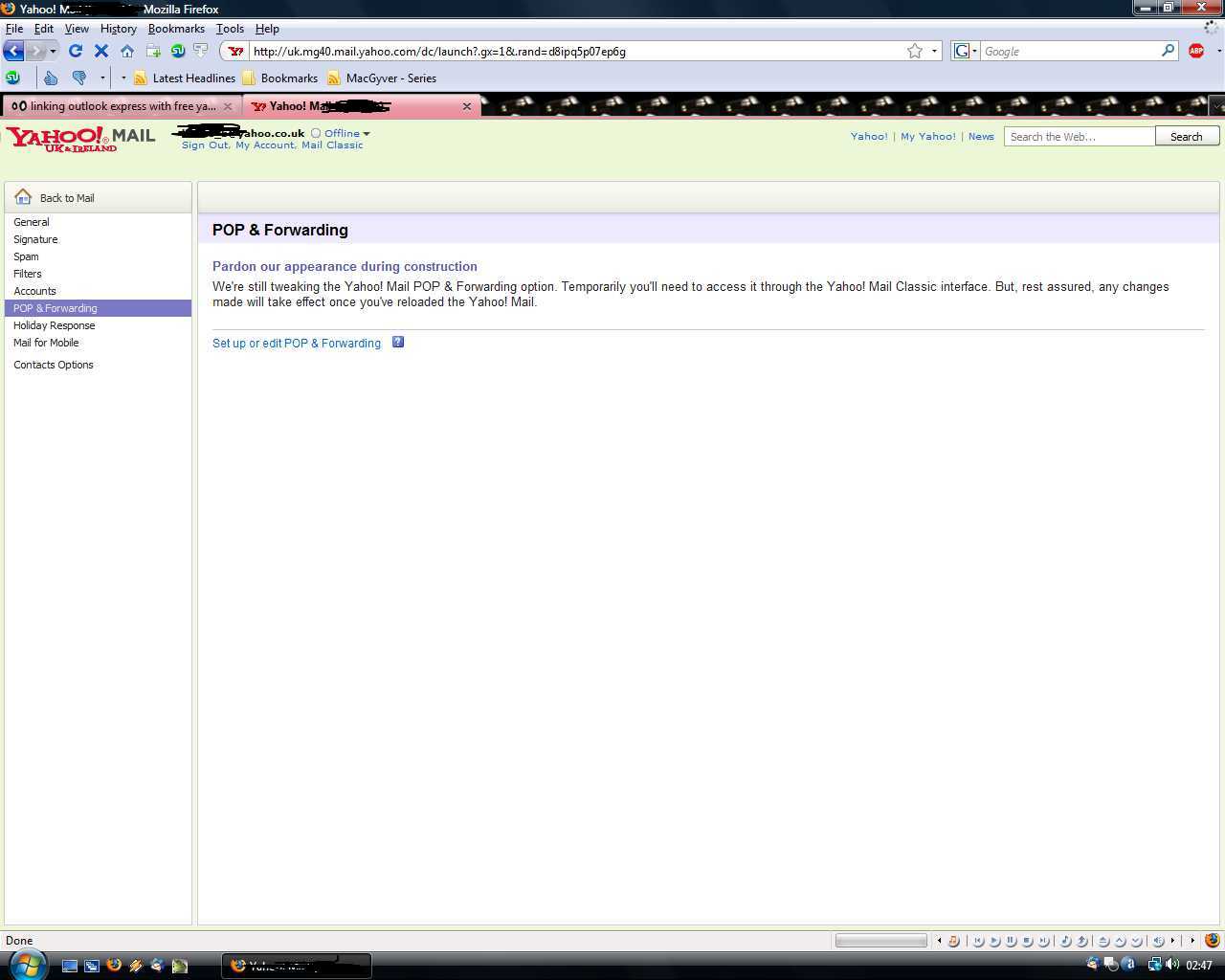This screenshot has height=980, width=1225.
Task: Click Show Desktop icon in quick launch
Action: tap(69, 966)
